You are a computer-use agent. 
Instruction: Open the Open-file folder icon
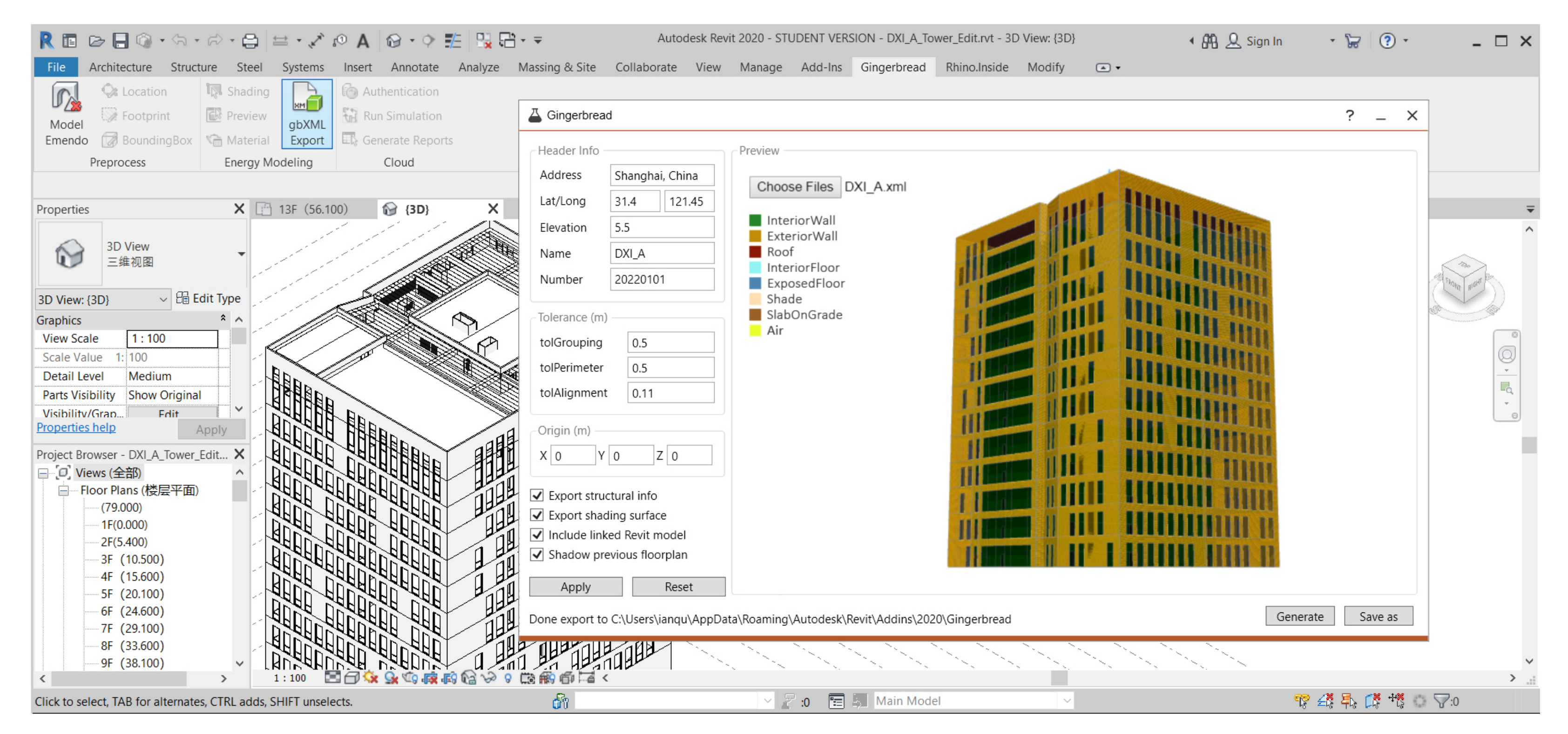tap(96, 41)
